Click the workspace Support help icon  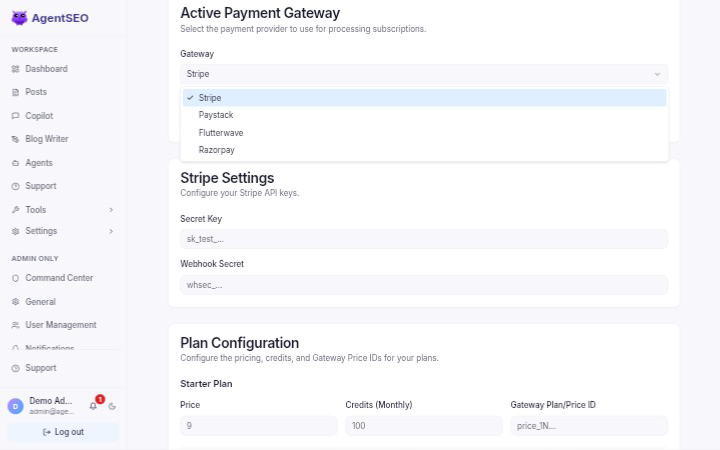16,186
